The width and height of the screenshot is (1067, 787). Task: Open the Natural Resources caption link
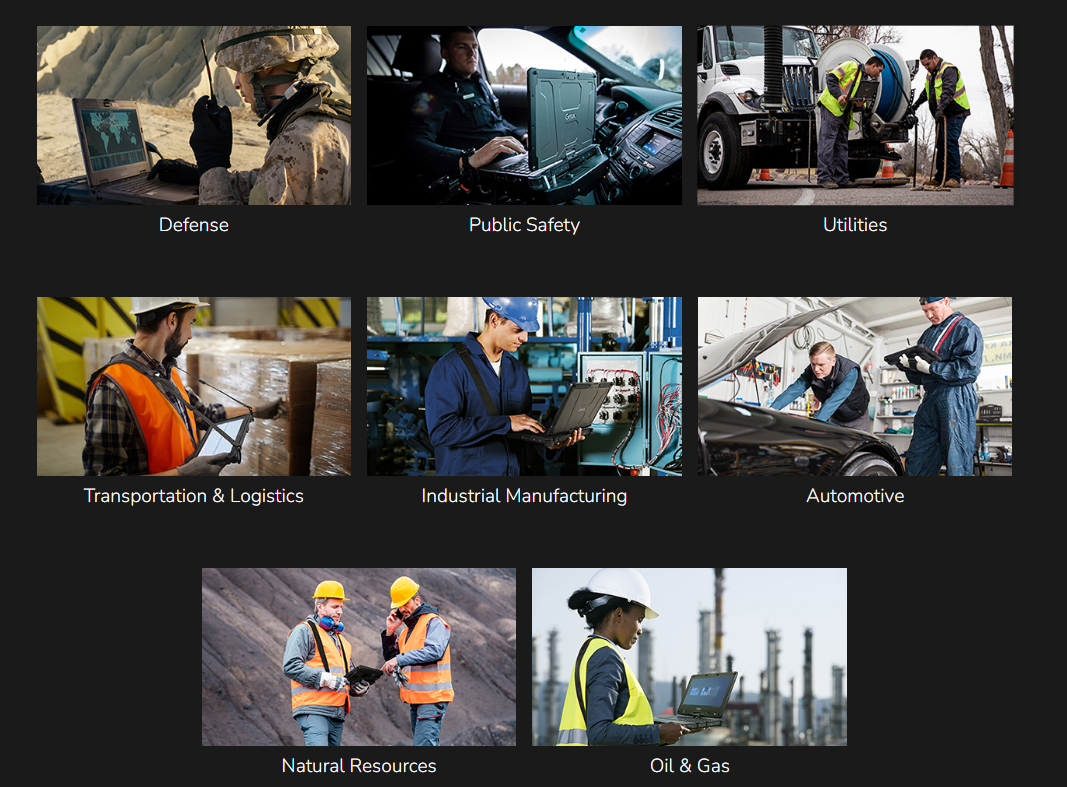(x=359, y=766)
